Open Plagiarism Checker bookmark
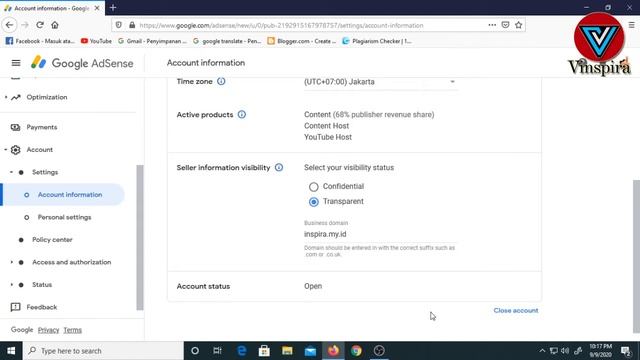This screenshot has width=640, height=360. (x=377, y=41)
